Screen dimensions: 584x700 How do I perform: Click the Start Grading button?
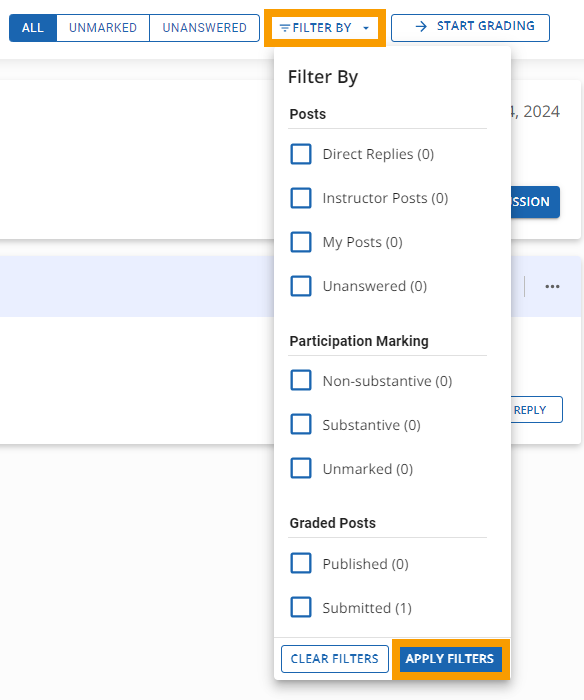471,28
